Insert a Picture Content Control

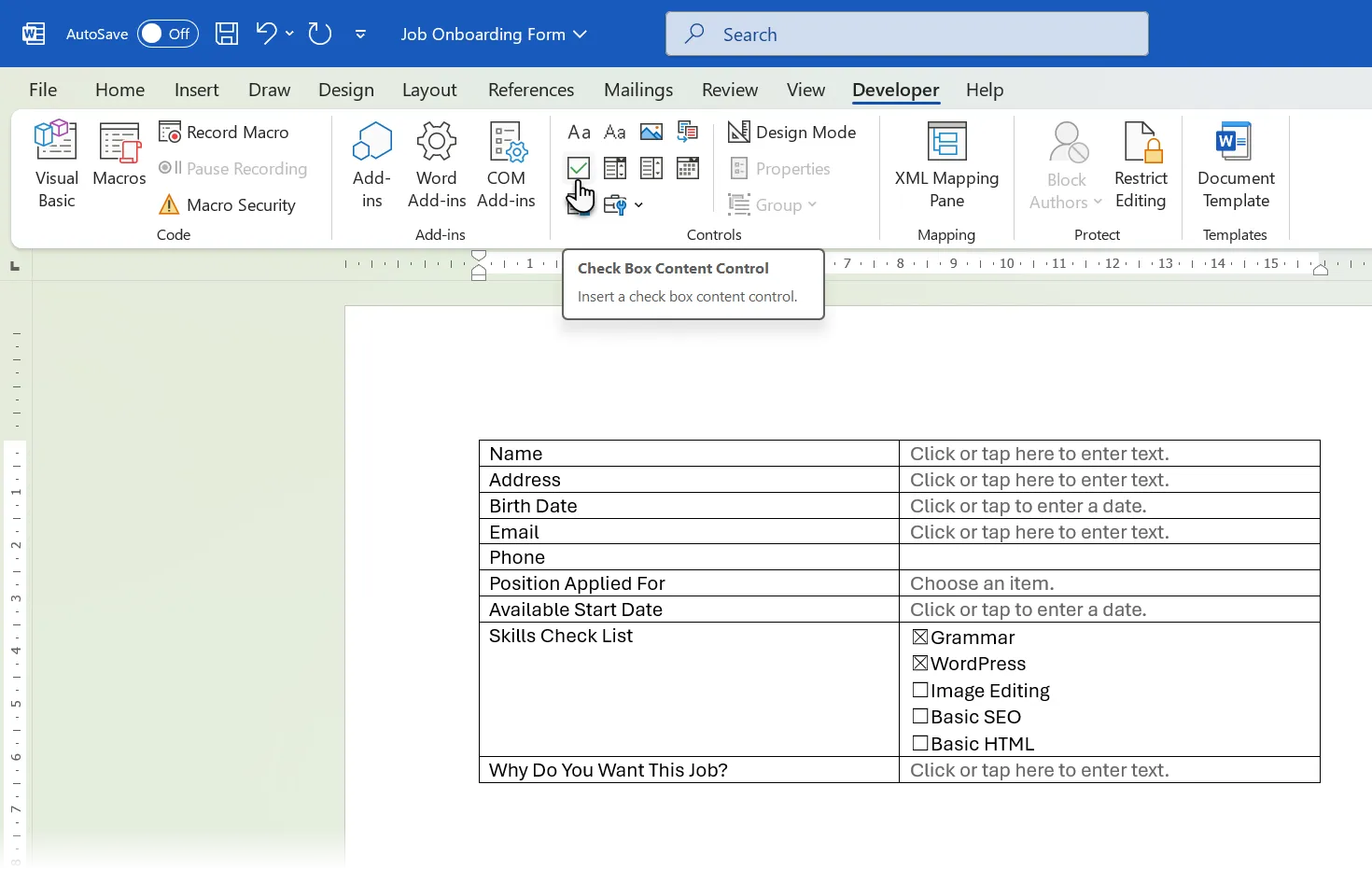(651, 132)
